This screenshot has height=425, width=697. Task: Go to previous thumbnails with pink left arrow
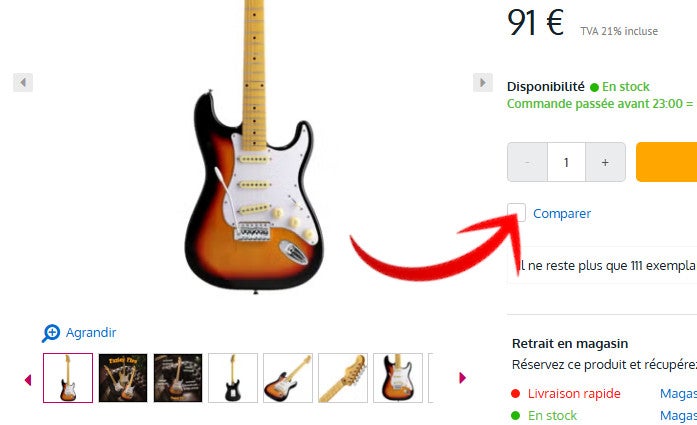[x=28, y=379]
